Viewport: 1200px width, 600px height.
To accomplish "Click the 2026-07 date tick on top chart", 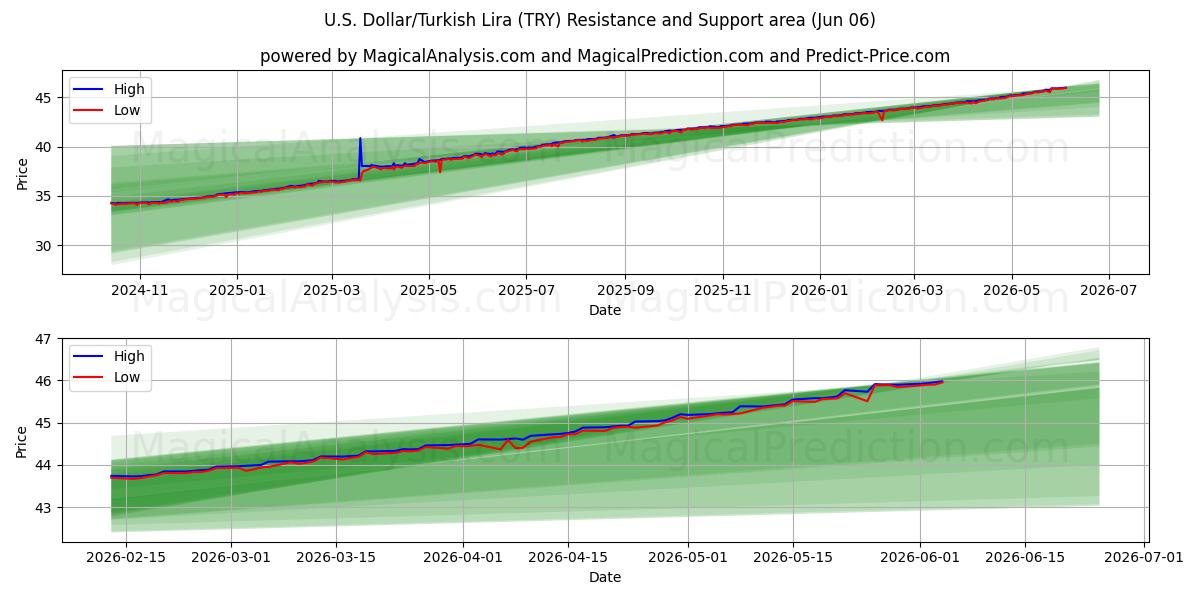I will click(1109, 289).
